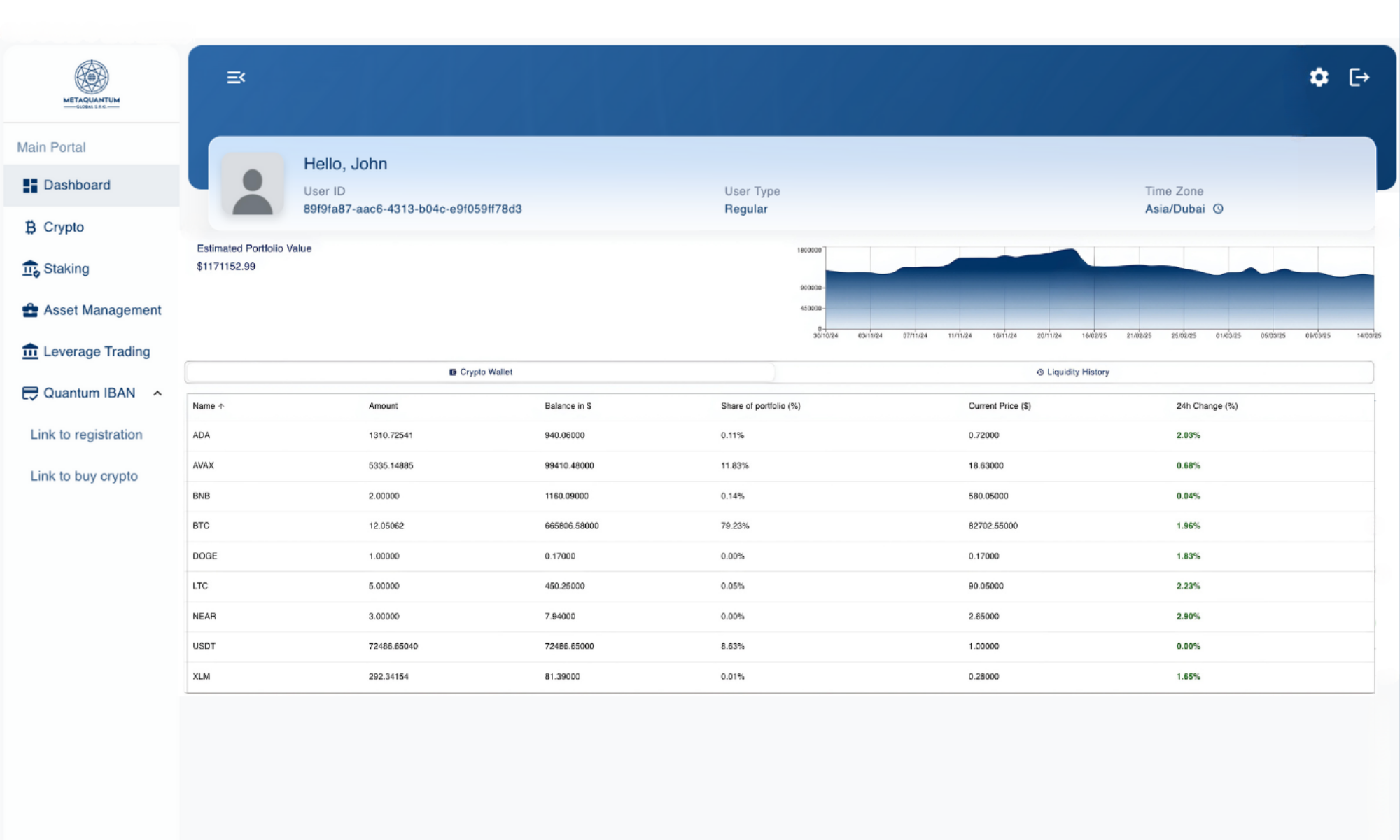Switch to the Liquidity History tab

click(x=1073, y=372)
